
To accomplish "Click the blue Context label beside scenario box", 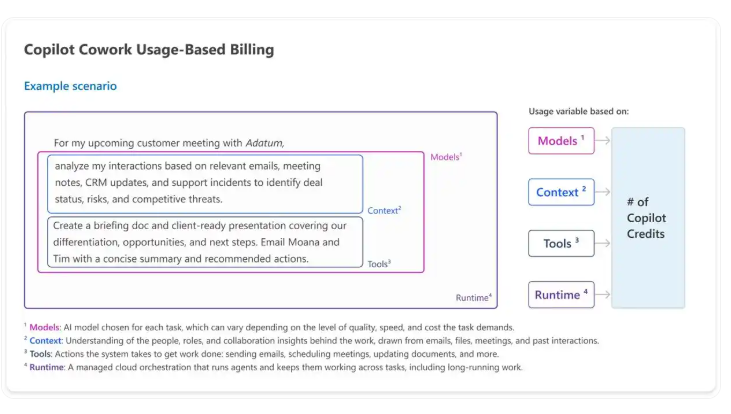I will coord(384,210).
